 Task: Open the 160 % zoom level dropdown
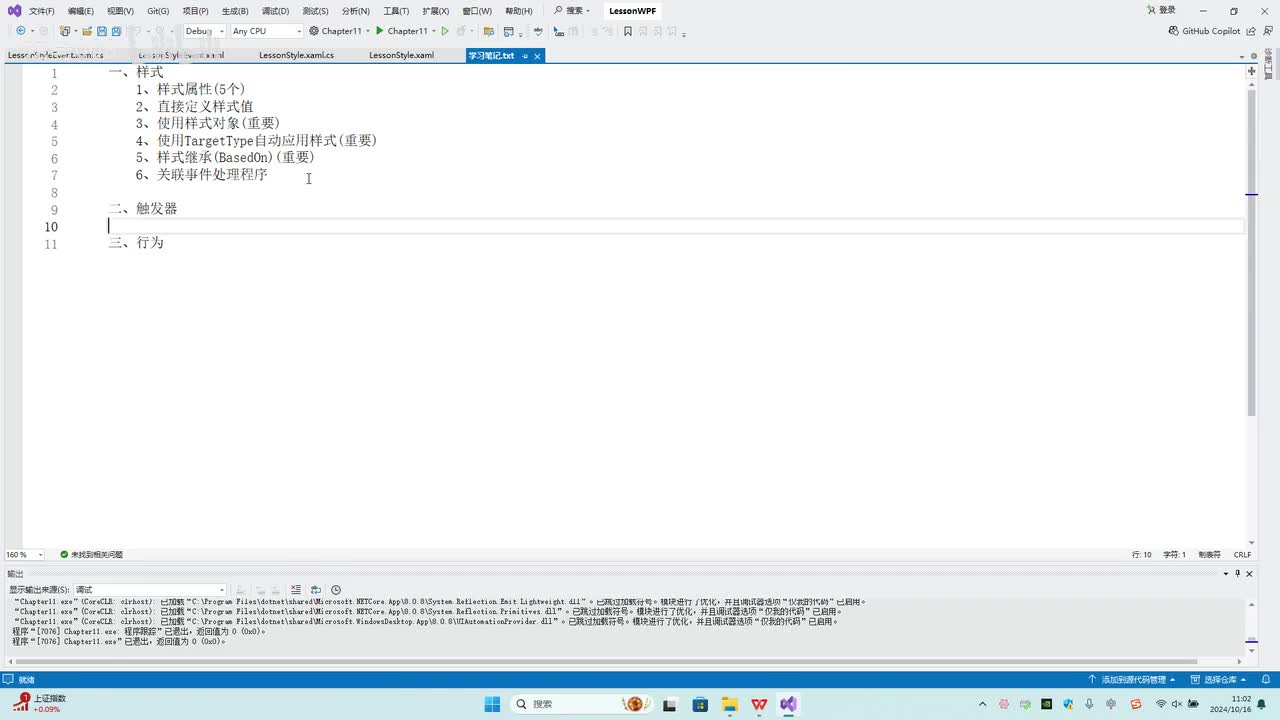[x=25, y=554]
